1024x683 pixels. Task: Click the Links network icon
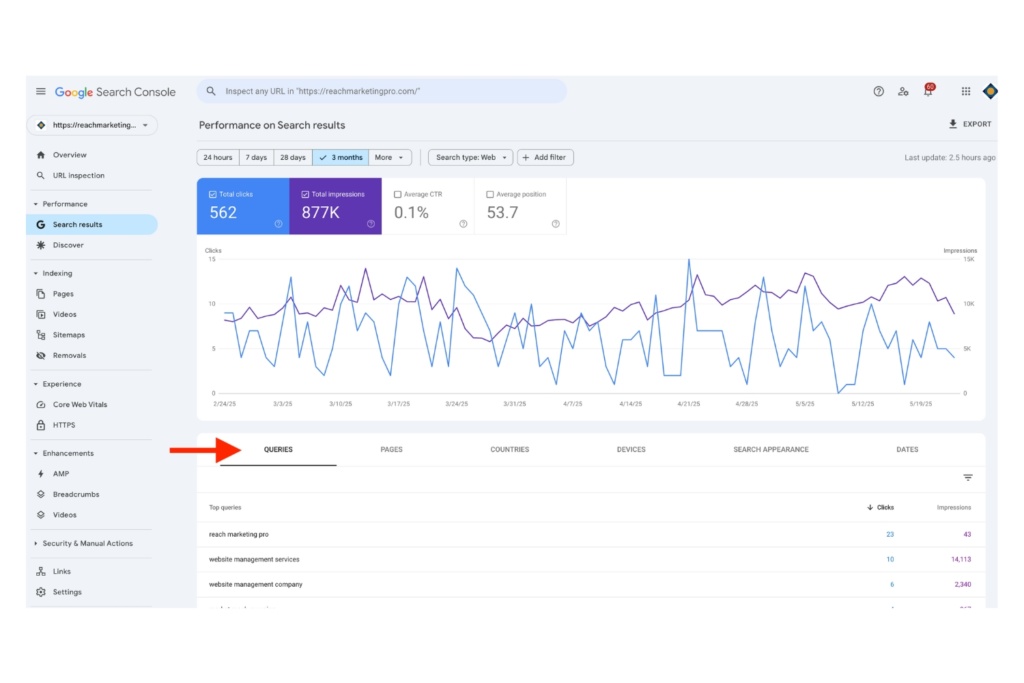pyautogui.click(x=40, y=571)
